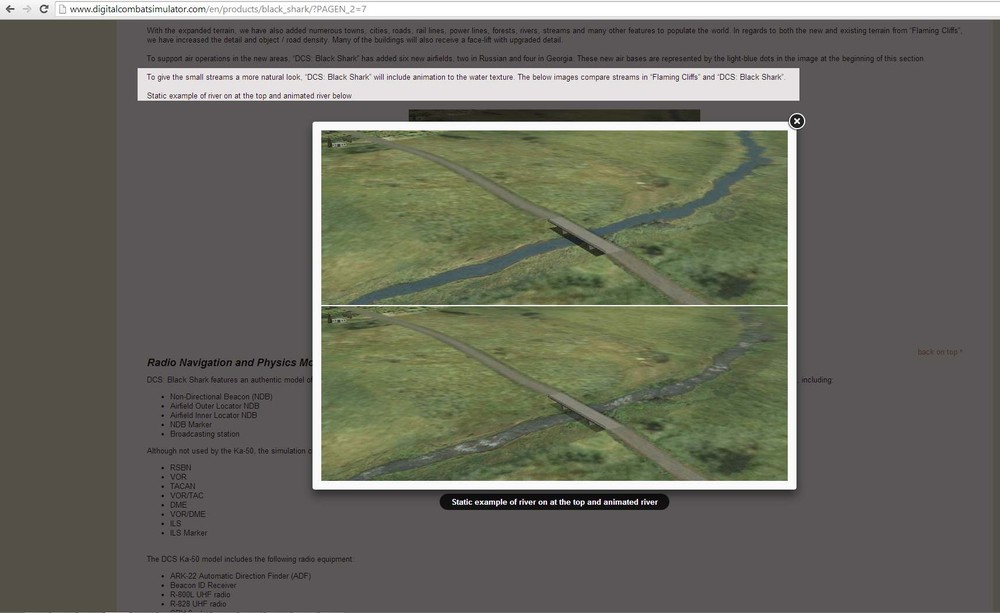Click the 'Static example of river' caption bar
Image resolution: width=1000 pixels, height=613 pixels.
554,501
